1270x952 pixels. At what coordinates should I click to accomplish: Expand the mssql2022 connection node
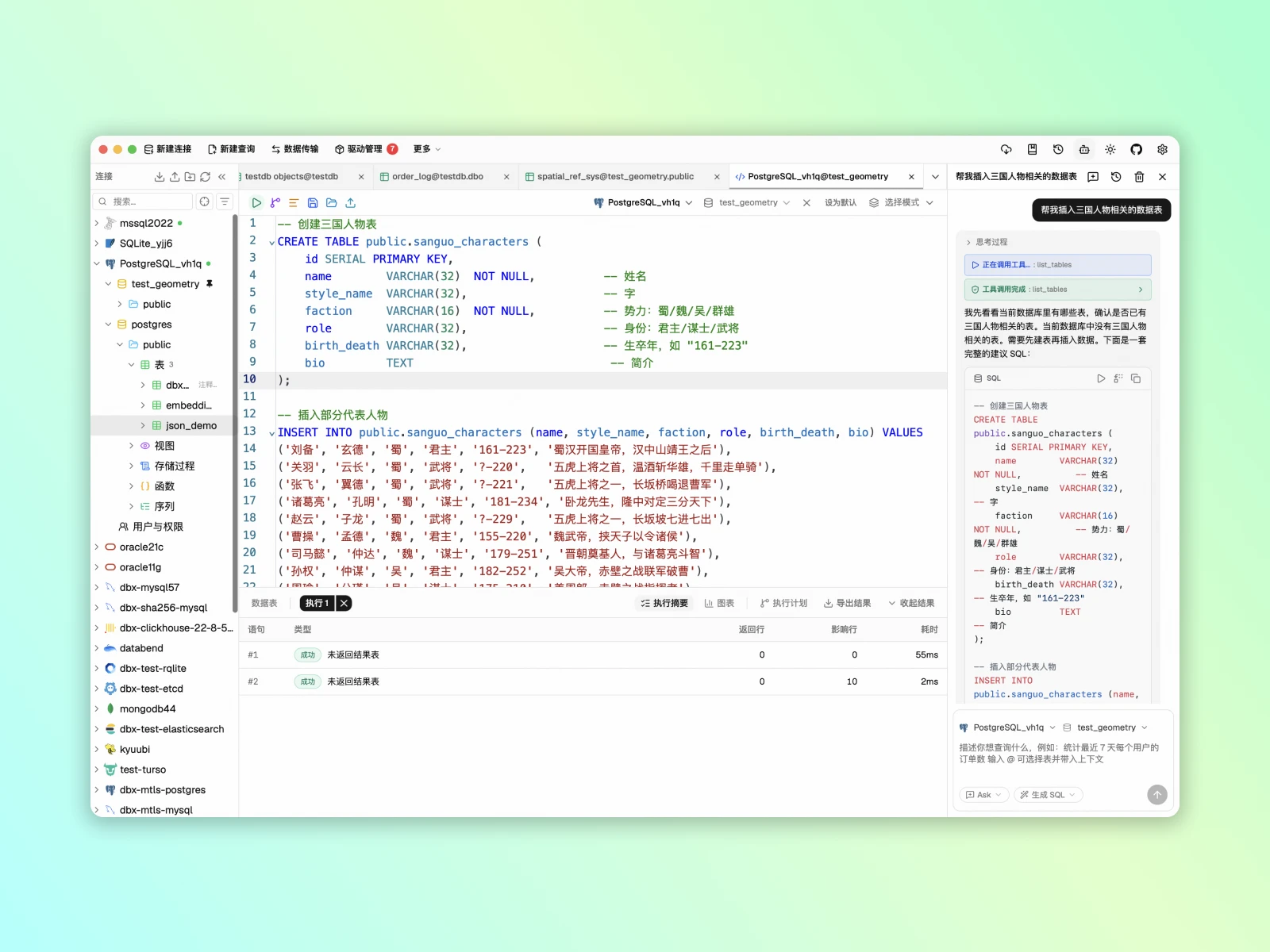coord(97,224)
